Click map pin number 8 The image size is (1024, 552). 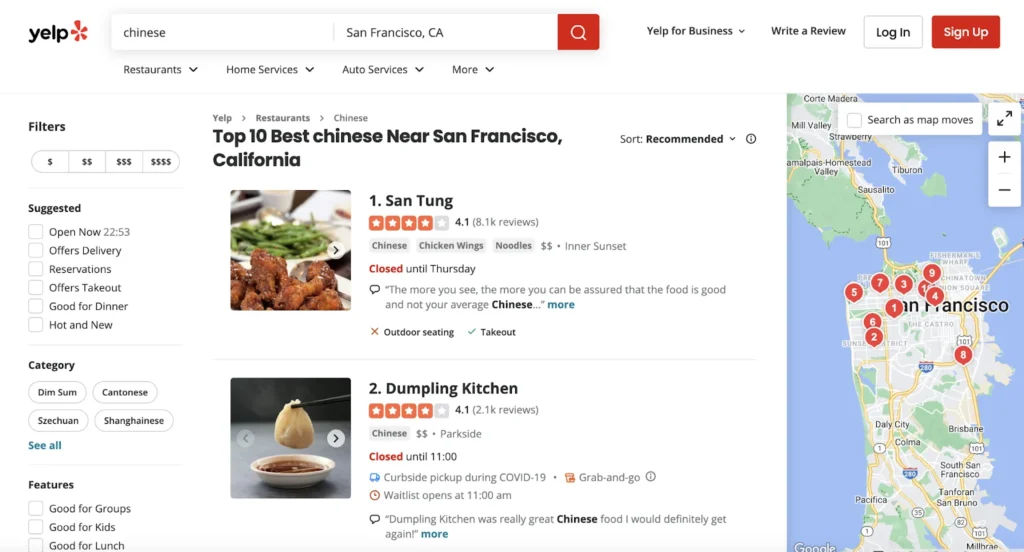[963, 354]
